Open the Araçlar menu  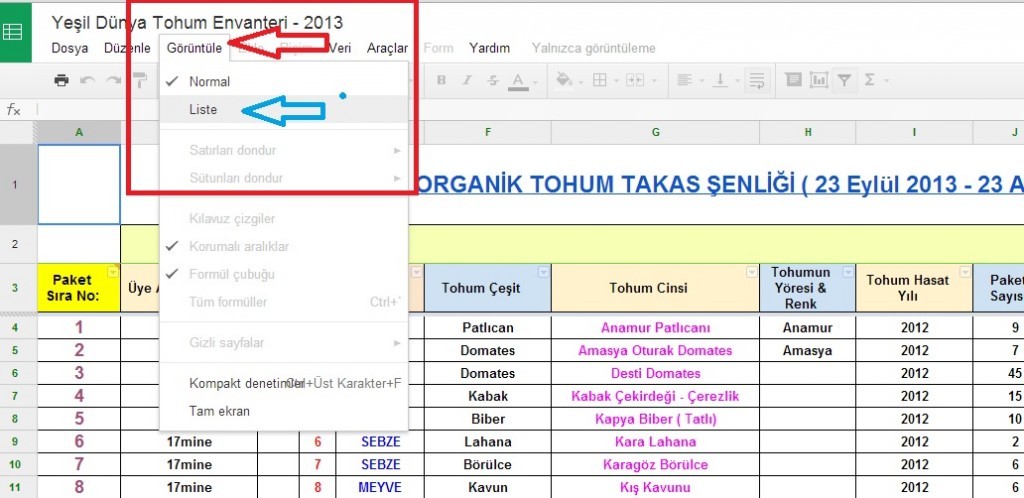click(x=387, y=48)
